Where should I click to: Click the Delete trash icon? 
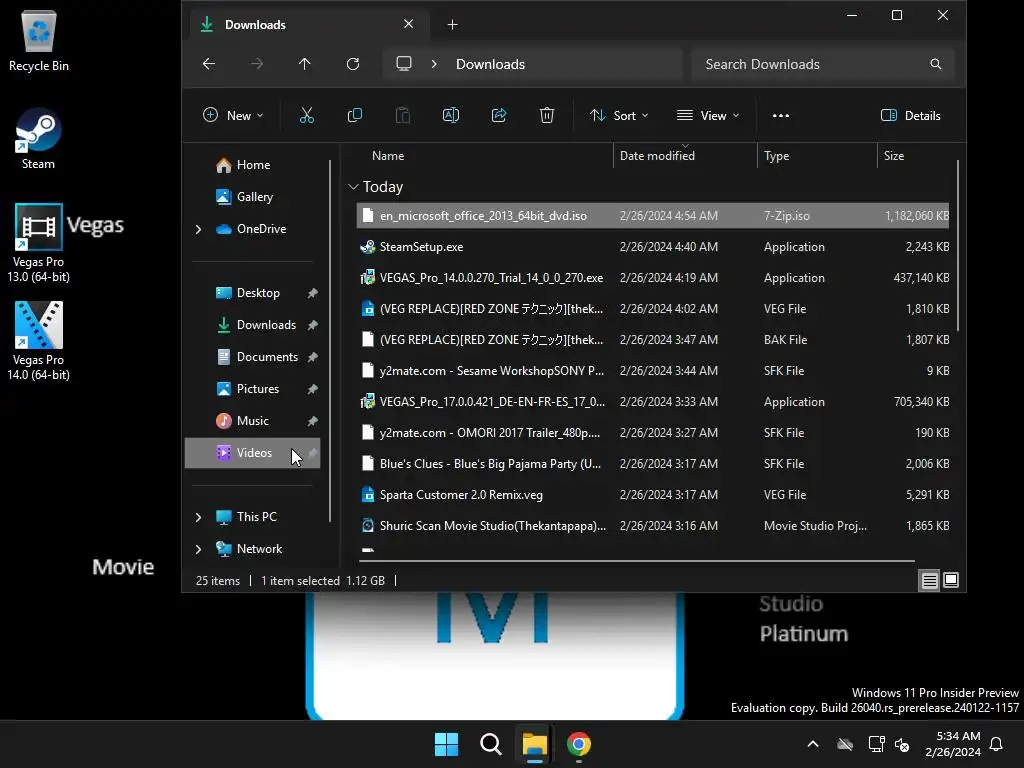[x=547, y=116]
